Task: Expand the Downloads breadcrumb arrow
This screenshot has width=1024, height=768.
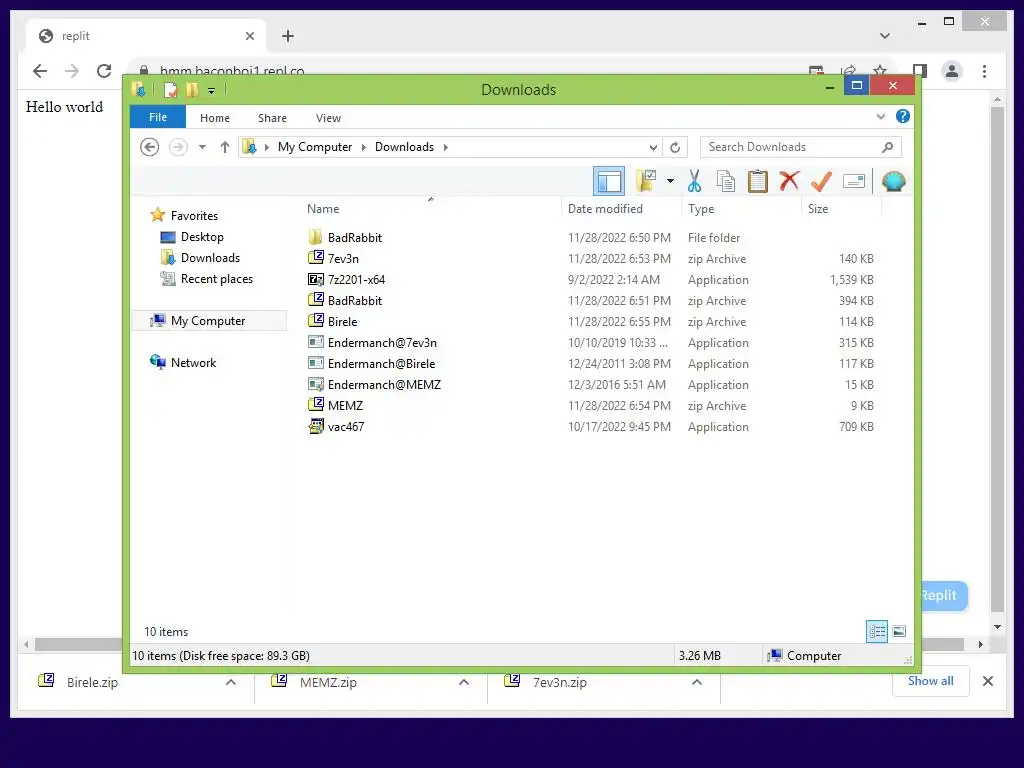Action: pyautogui.click(x=445, y=148)
